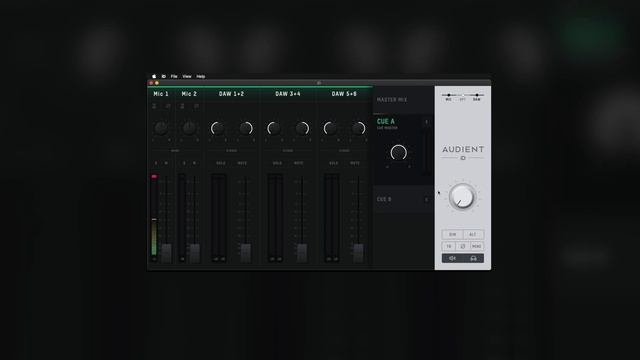The width and height of the screenshot is (640, 360).
Task: Solo the DAW 3+4 channel
Action: [277, 163]
